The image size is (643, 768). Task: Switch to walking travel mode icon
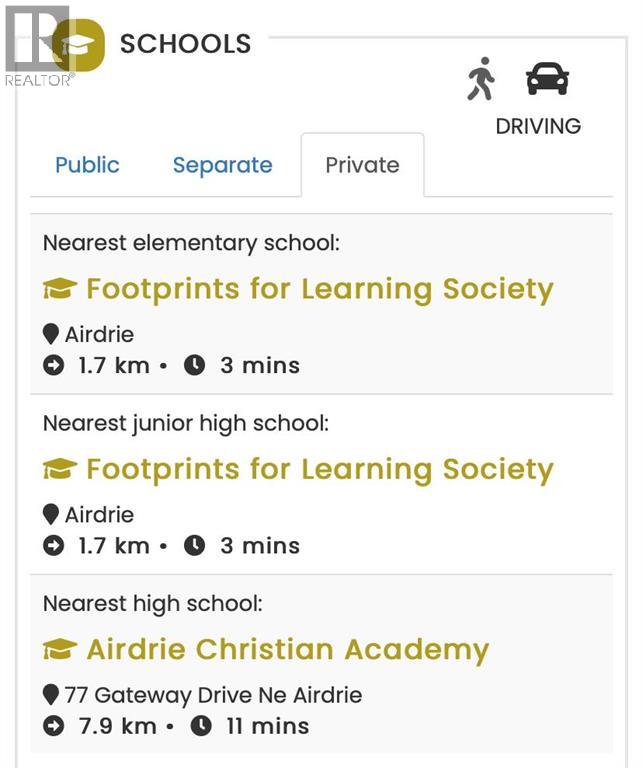click(x=481, y=79)
